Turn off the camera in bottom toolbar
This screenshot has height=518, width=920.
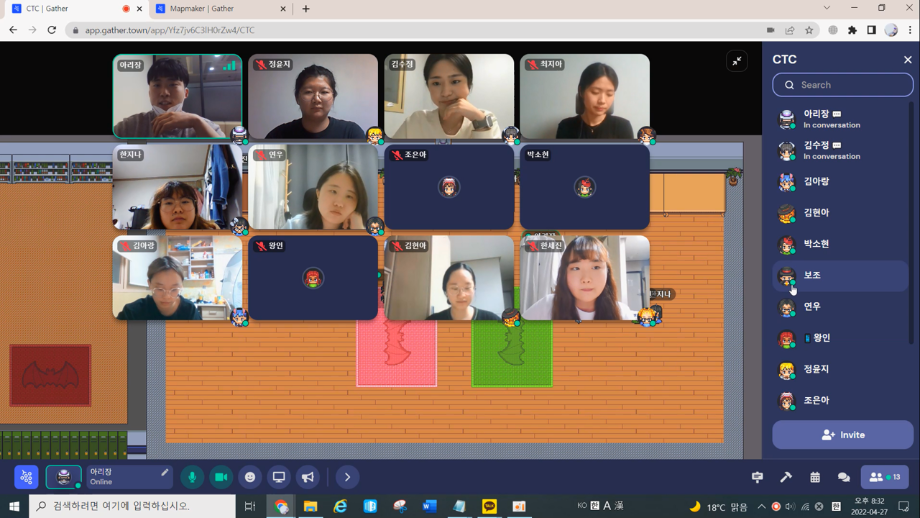point(221,477)
